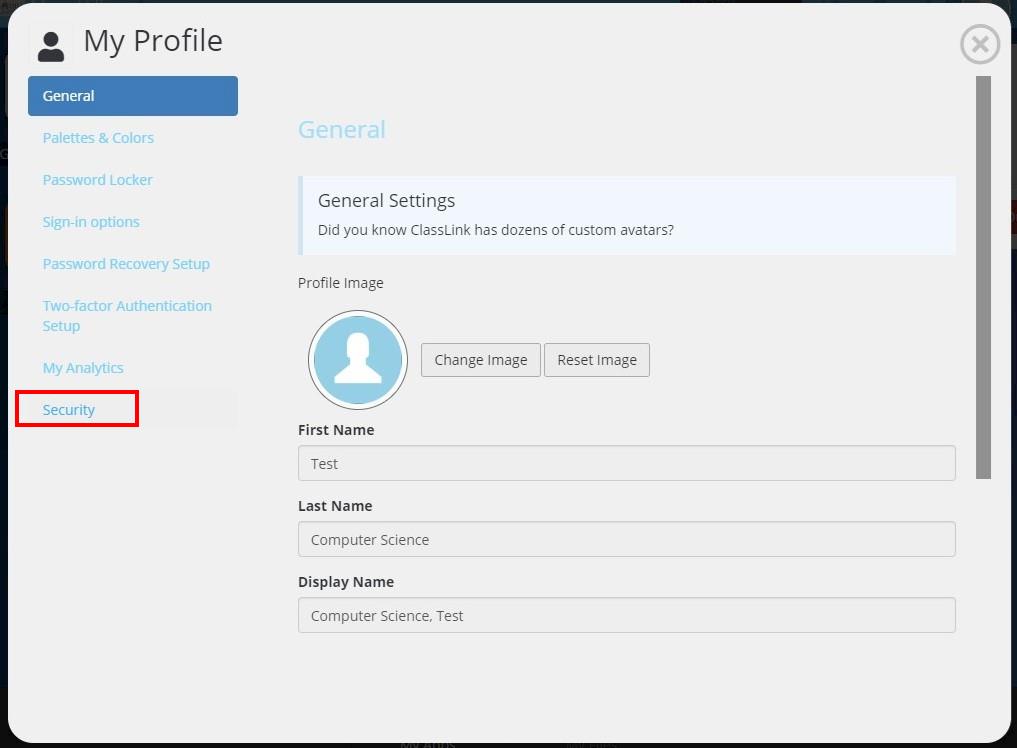This screenshot has height=748, width=1017.
Task: Click the Display Name label
Action: point(346,582)
